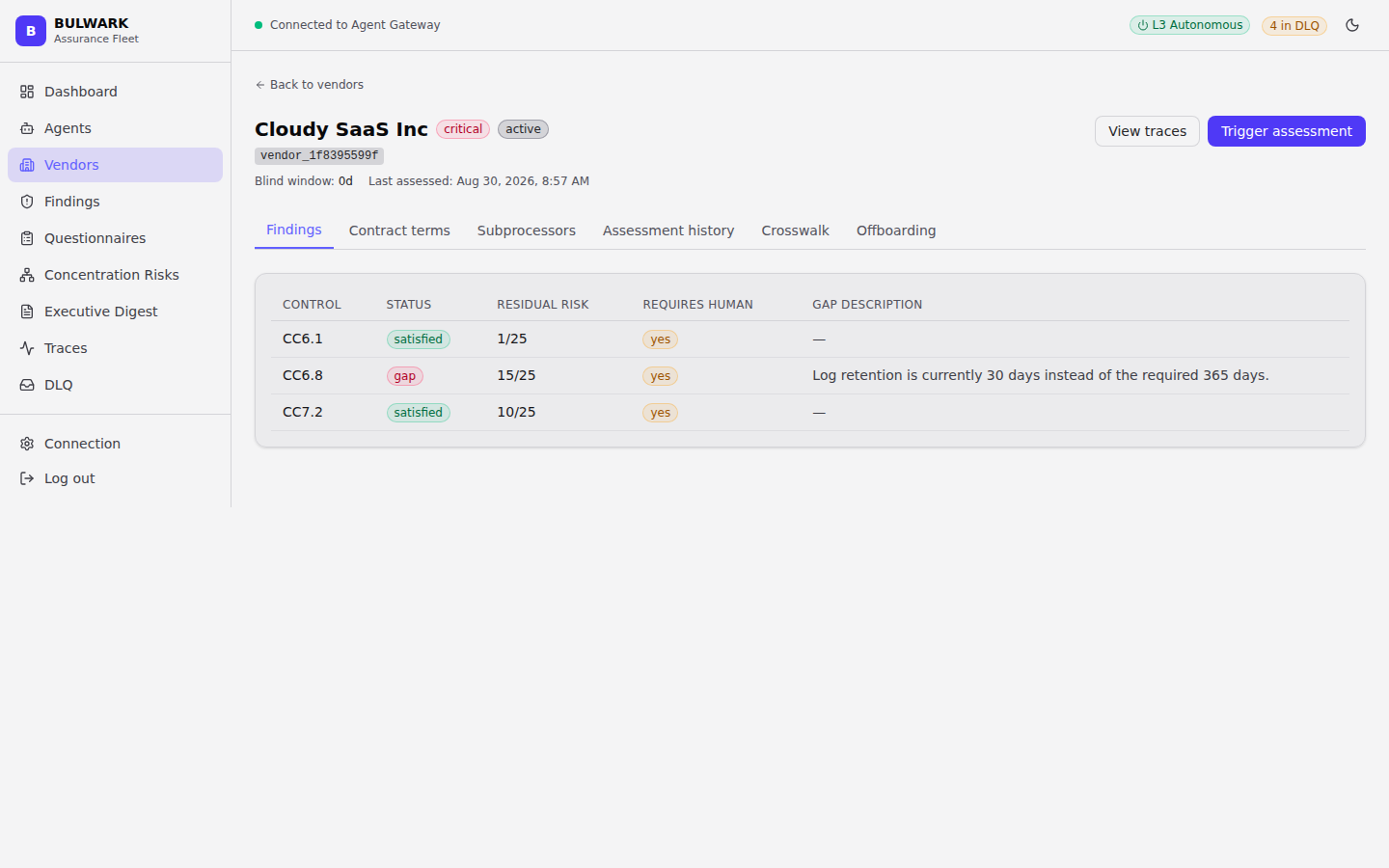This screenshot has height=868, width=1389.
Task: Click the Traces activity icon
Action: pyautogui.click(x=27, y=348)
